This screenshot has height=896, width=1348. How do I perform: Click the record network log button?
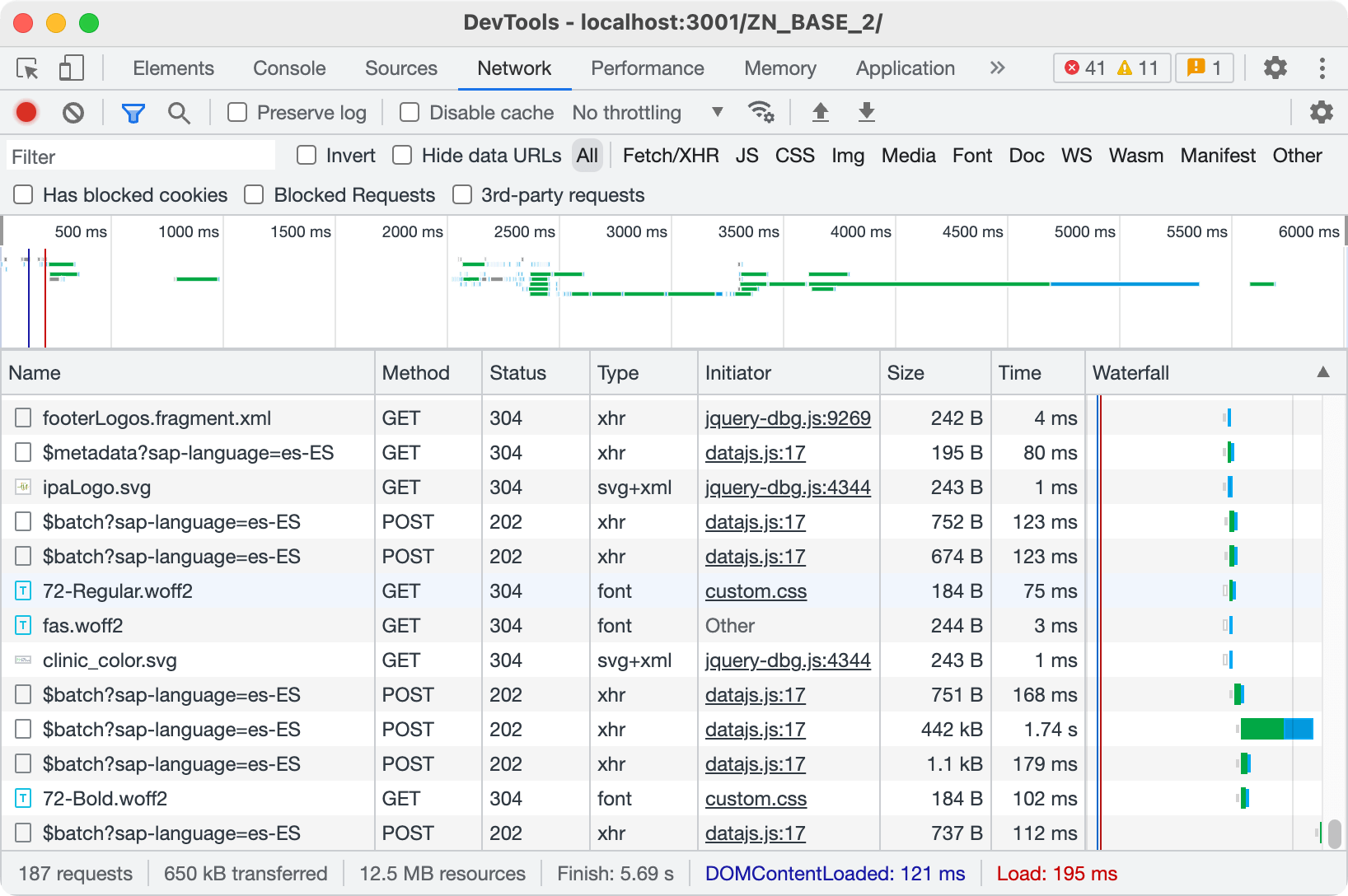pos(26,112)
